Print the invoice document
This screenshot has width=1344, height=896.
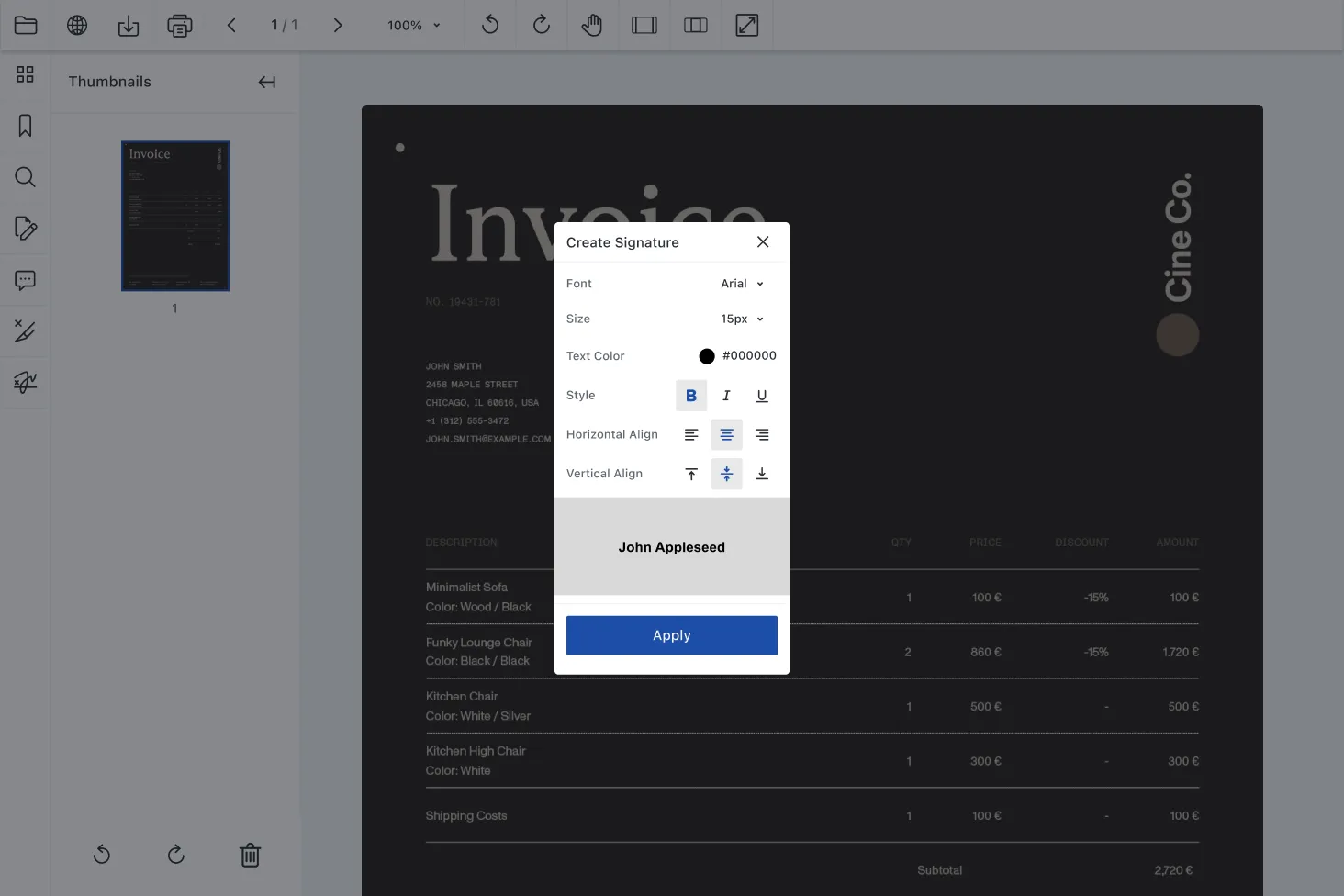click(180, 25)
